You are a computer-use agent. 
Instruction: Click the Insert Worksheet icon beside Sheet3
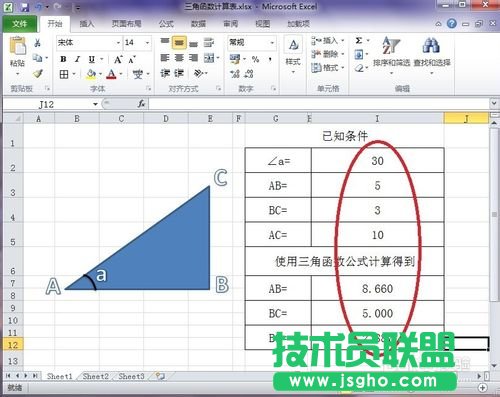pos(160,376)
